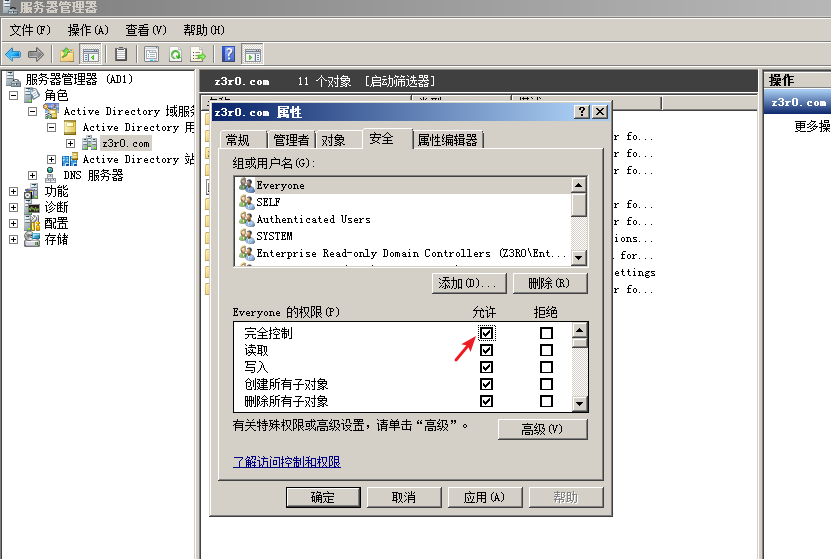Image resolution: width=831 pixels, height=559 pixels.
Task: Expand the 功能 tree node
Action: pos(13,191)
